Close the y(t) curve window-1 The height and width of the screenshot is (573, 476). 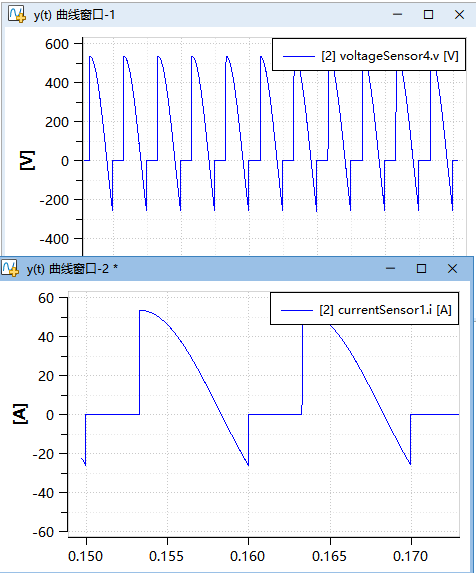[459, 15]
